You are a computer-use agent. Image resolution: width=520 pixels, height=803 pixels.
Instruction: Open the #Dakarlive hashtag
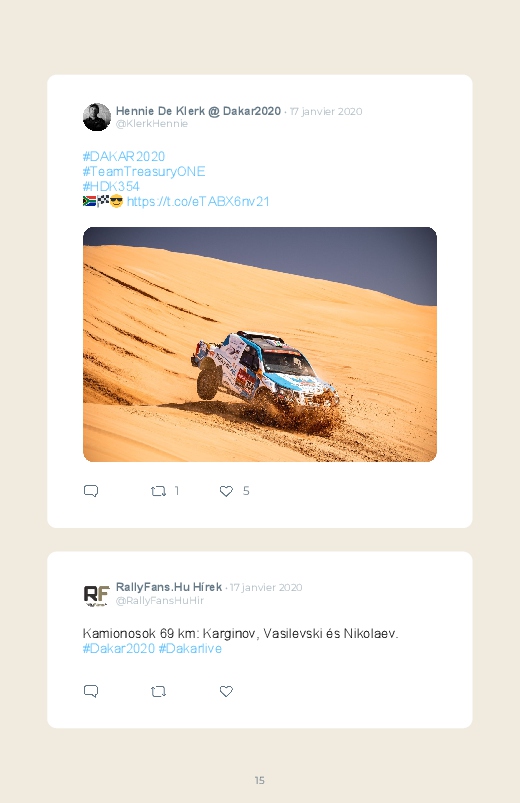pyautogui.click(x=190, y=648)
